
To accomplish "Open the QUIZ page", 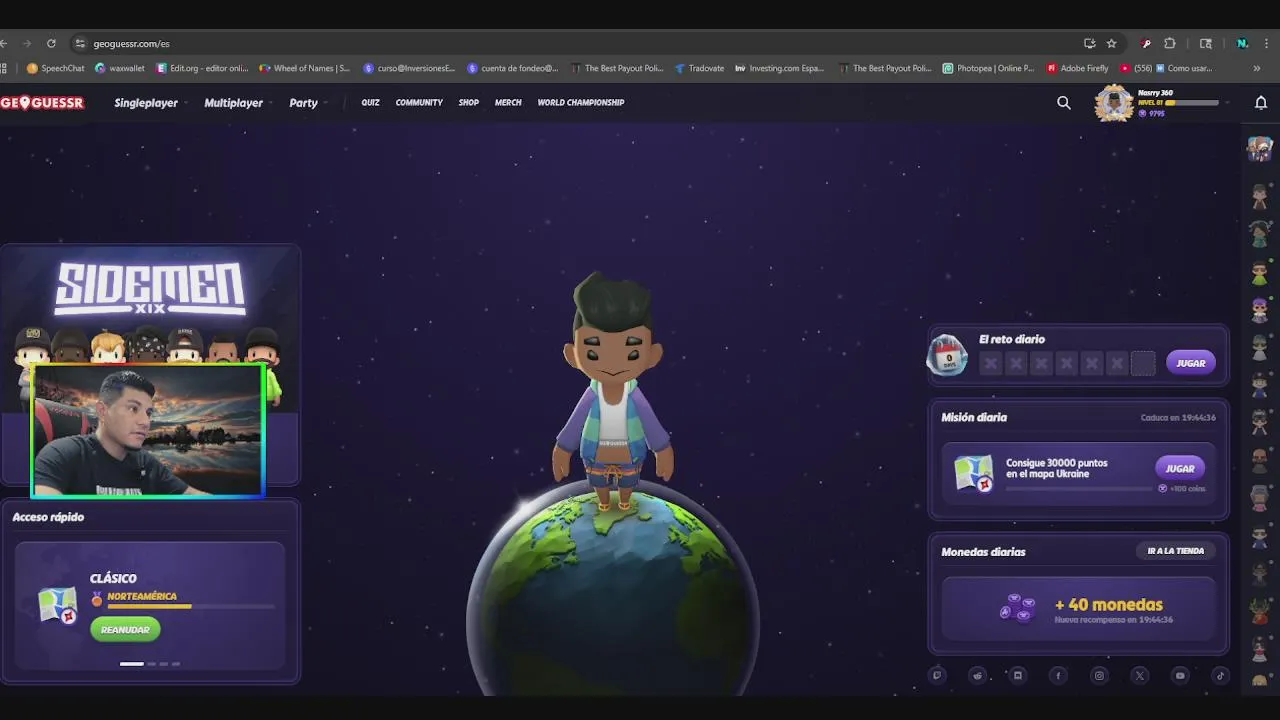I will click(x=370, y=102).
